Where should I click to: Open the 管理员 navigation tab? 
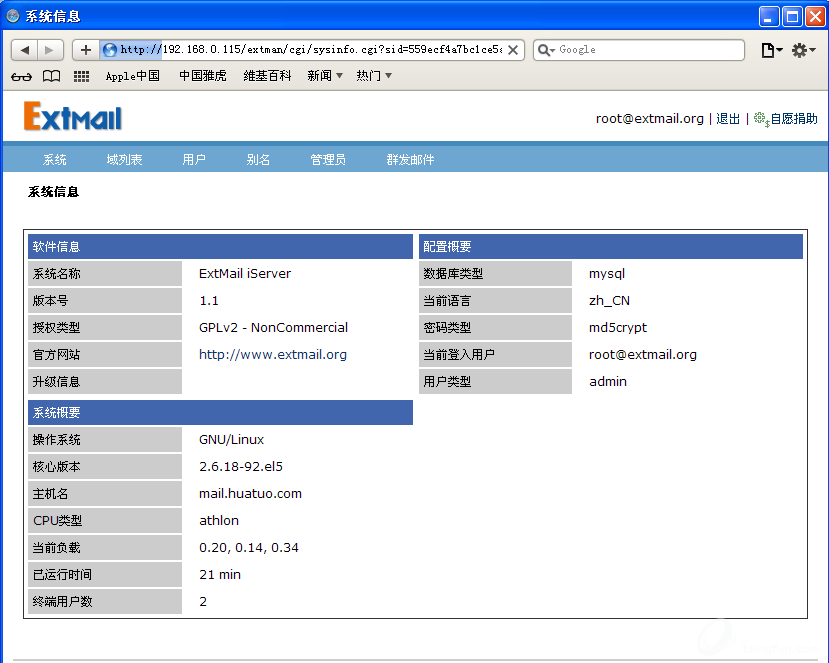coord(328,160)
